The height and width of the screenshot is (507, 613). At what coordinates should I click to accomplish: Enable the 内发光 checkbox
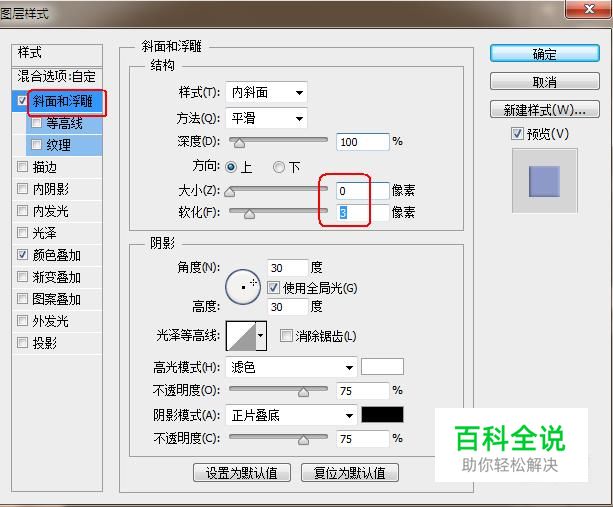tap(22, 211)
